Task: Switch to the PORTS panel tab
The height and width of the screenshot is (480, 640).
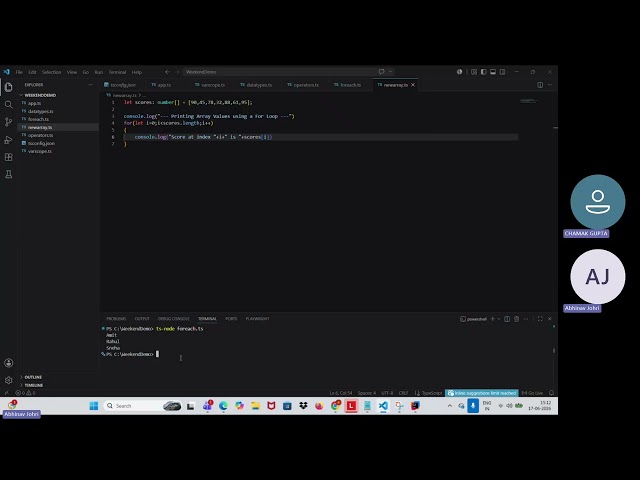Action: 231,319
